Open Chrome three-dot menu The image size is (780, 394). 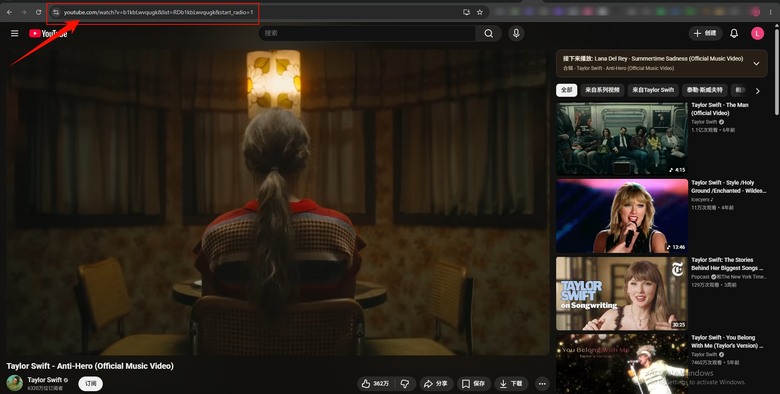pos(771,12)
